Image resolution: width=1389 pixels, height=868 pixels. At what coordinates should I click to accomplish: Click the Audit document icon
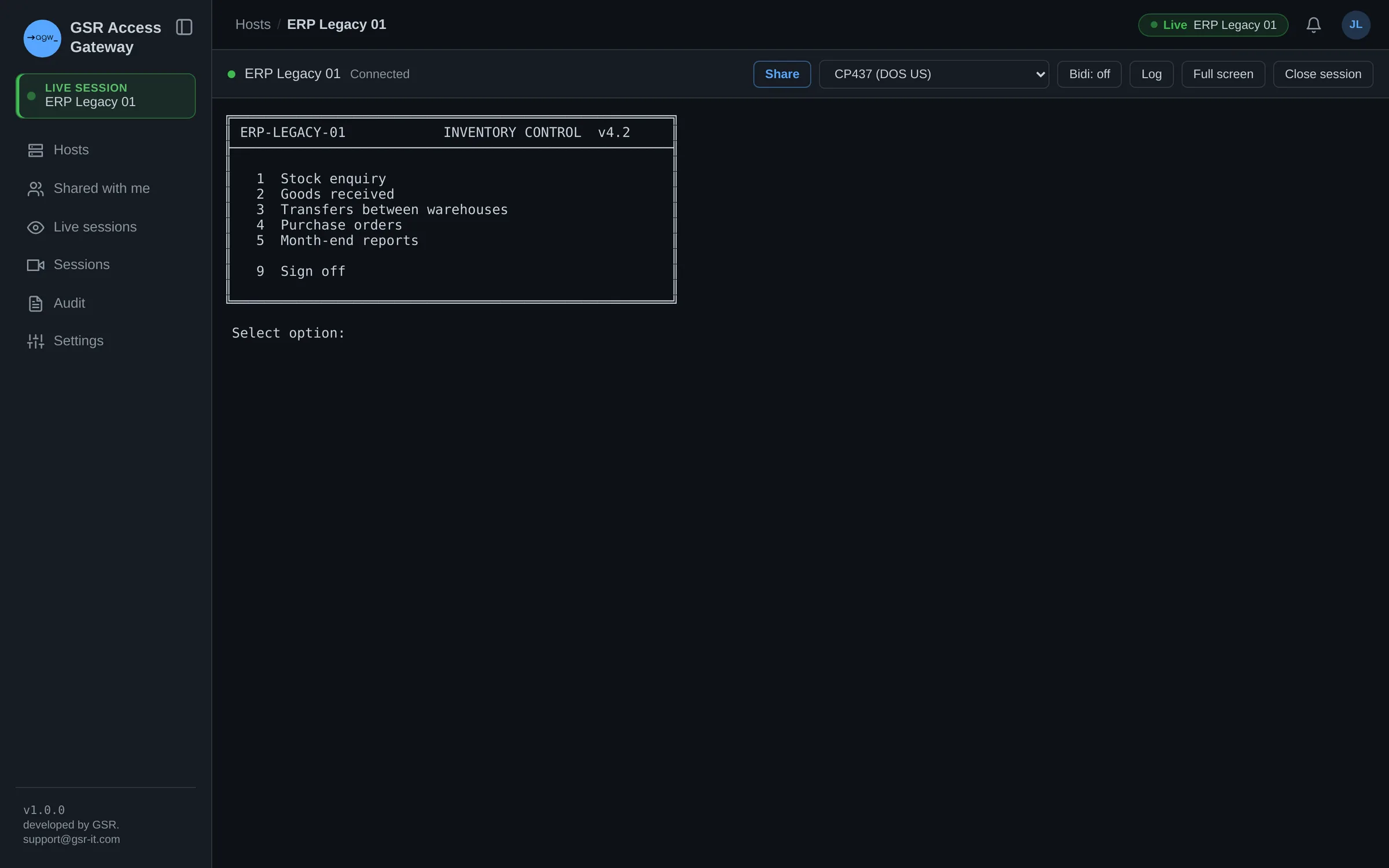35,304
